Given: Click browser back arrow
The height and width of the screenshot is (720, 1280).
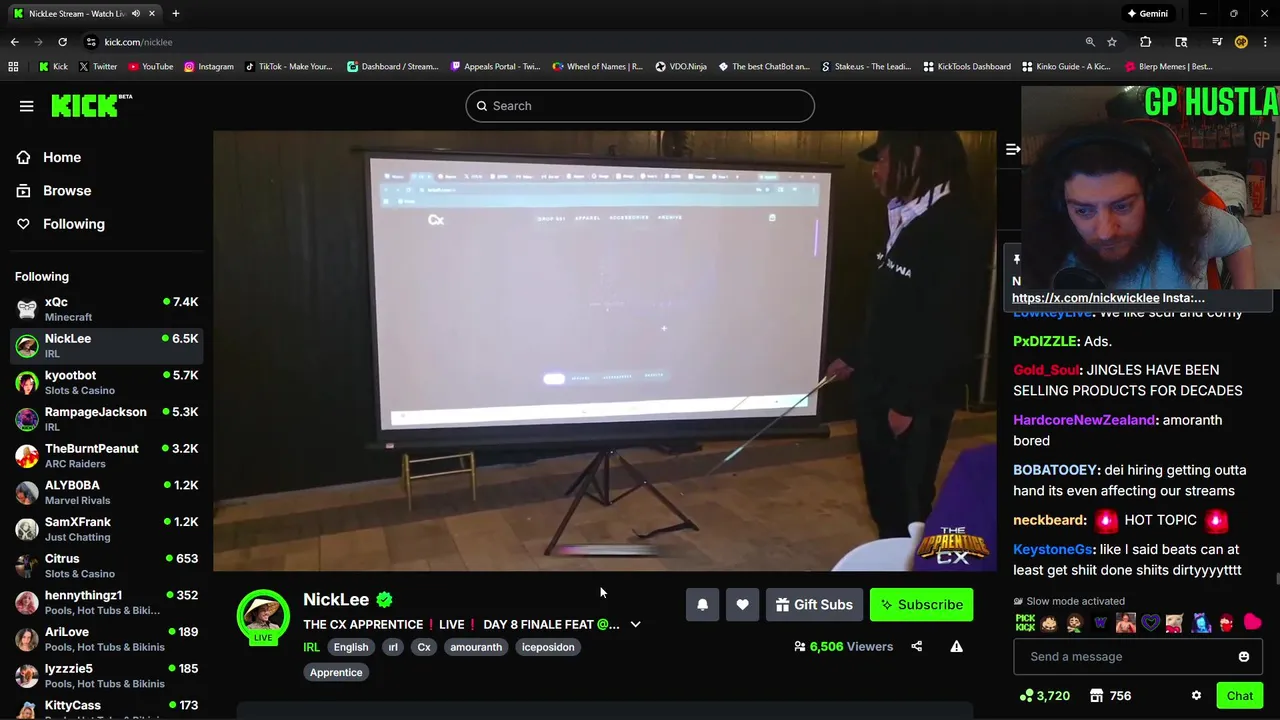Looking at the screenshot, I should coord(14,42).
